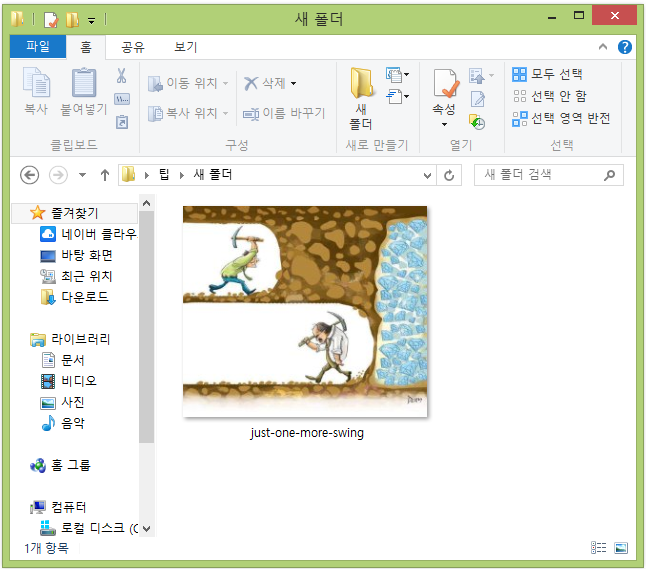Click 팁 in the address breadcrumb
Viewport: 646px width, 569px height.
point(164,175)
